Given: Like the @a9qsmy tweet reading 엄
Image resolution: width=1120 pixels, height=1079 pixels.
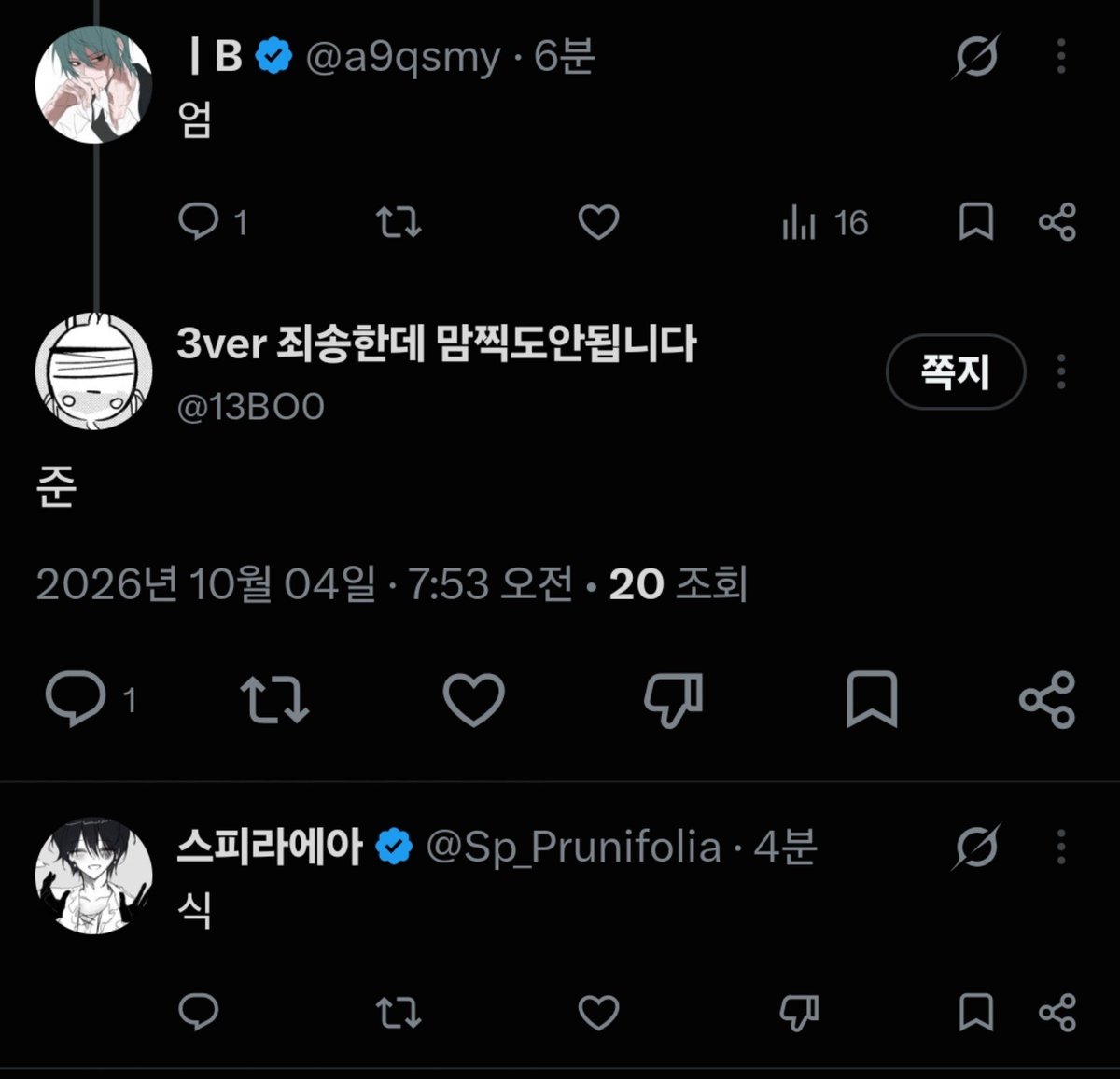Looking at the screenshot, I should point(598,222).
